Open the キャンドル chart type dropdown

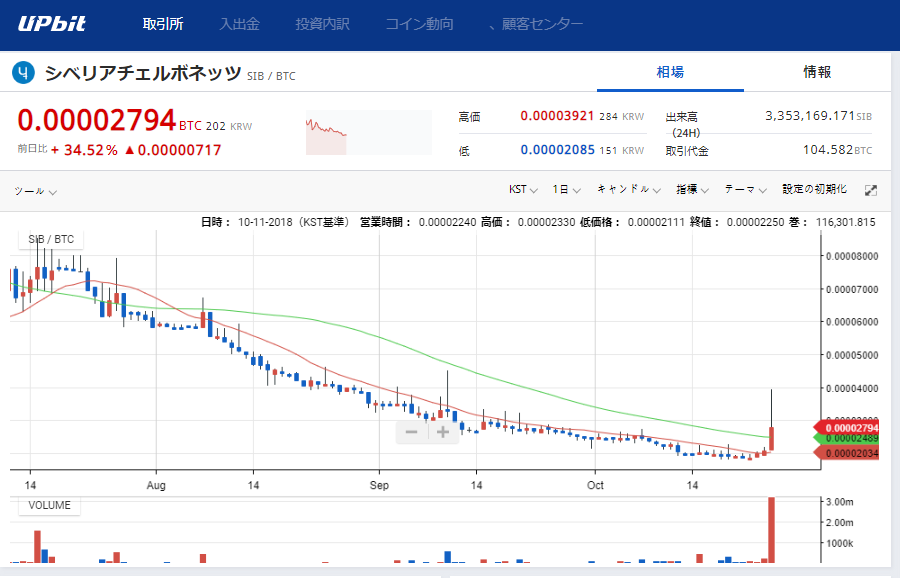pos(628,190)
